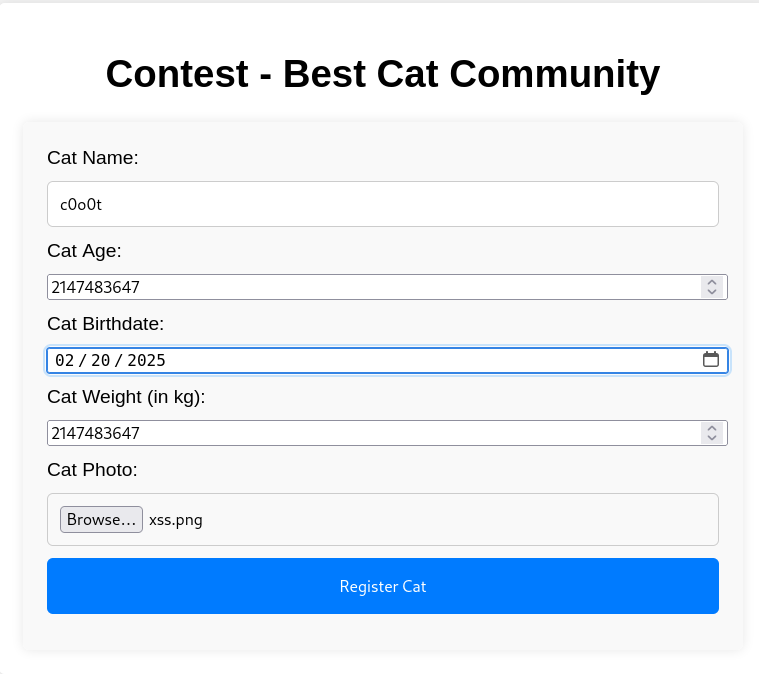Focus the Cat Age number field
The width and height of the screenshot is (759, 674).
374,287
